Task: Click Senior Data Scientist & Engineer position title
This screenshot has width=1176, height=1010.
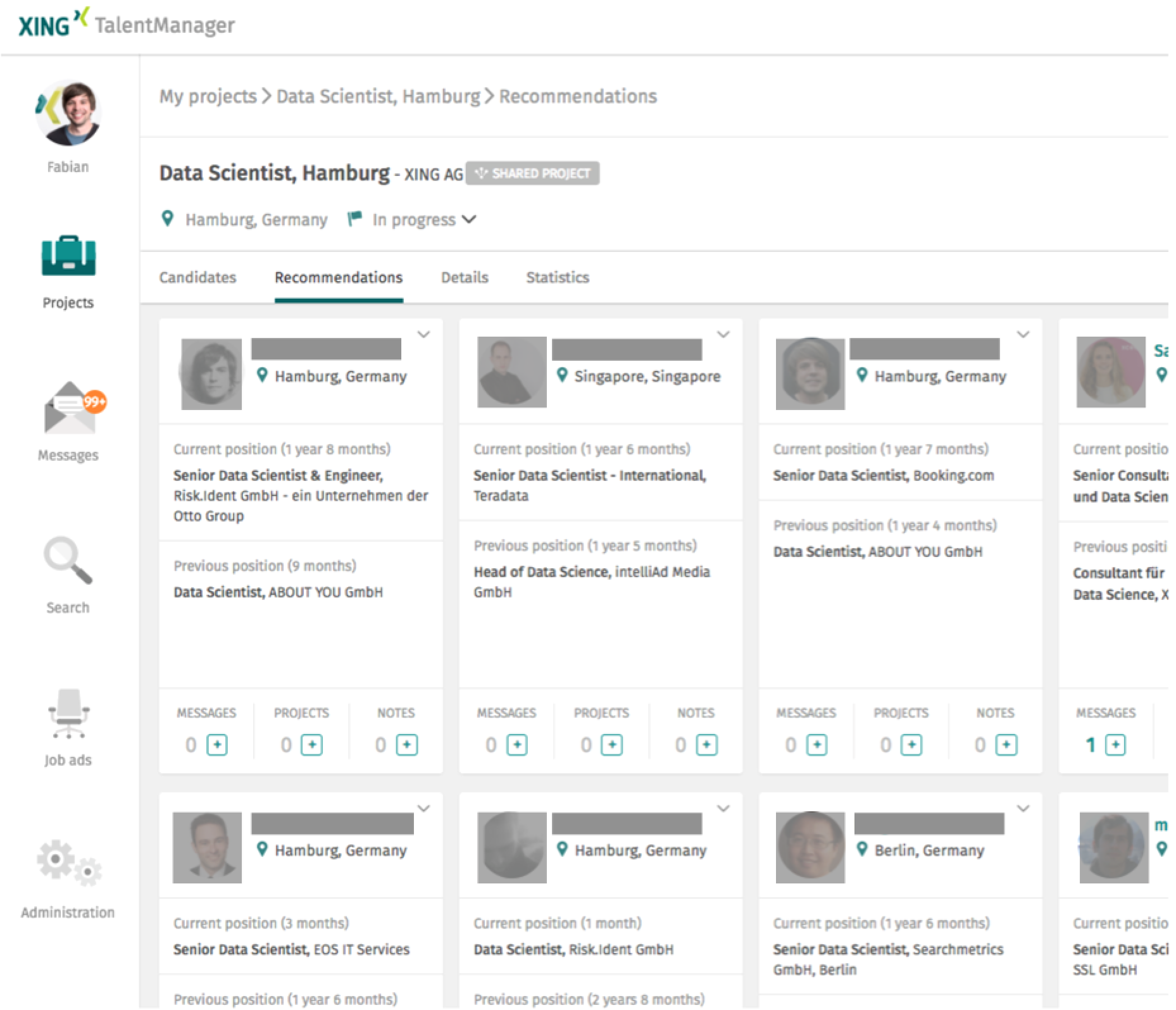Action: point(278,475)
